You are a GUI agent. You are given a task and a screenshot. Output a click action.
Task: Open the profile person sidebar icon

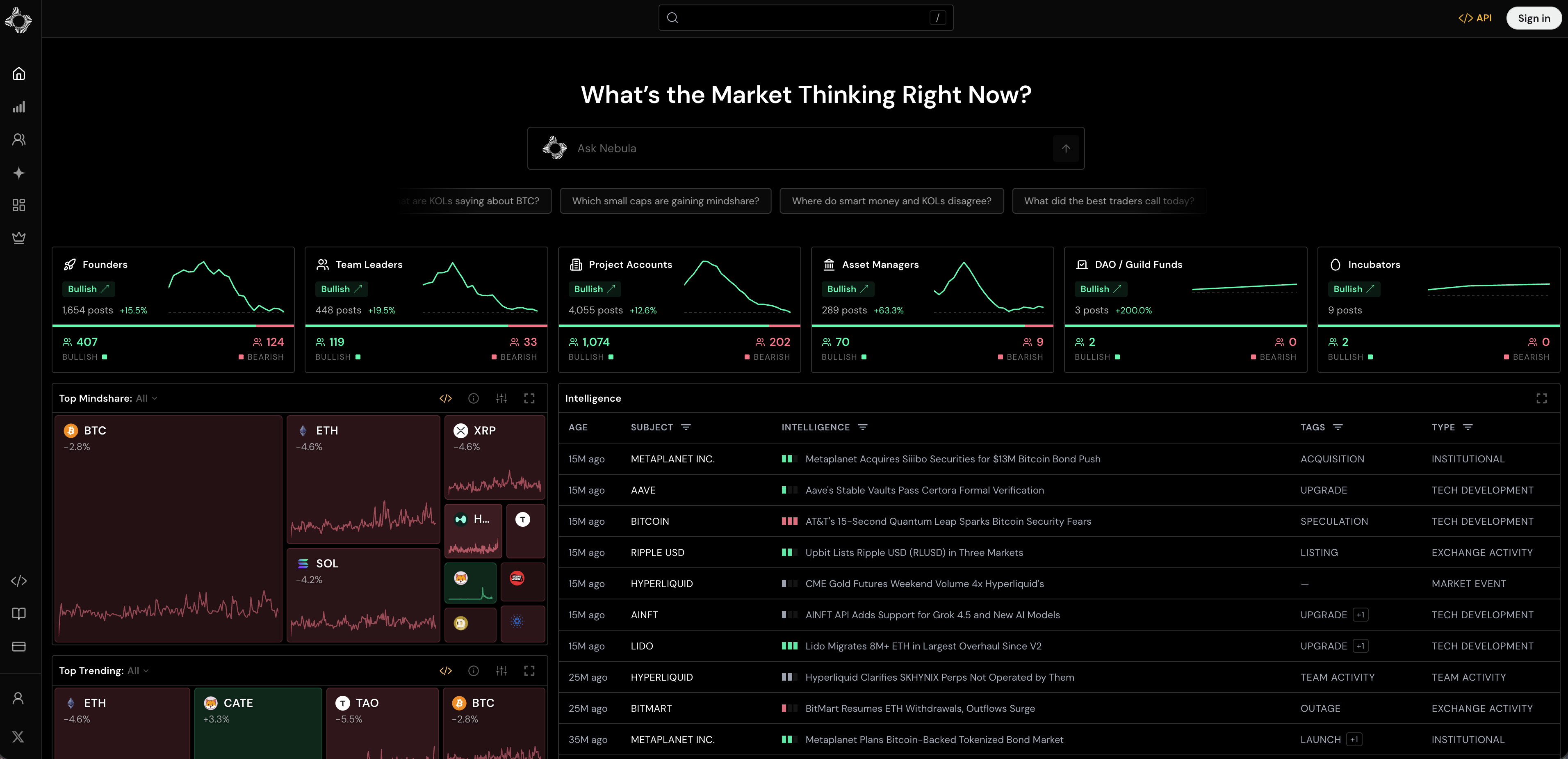tap(18, 698)
